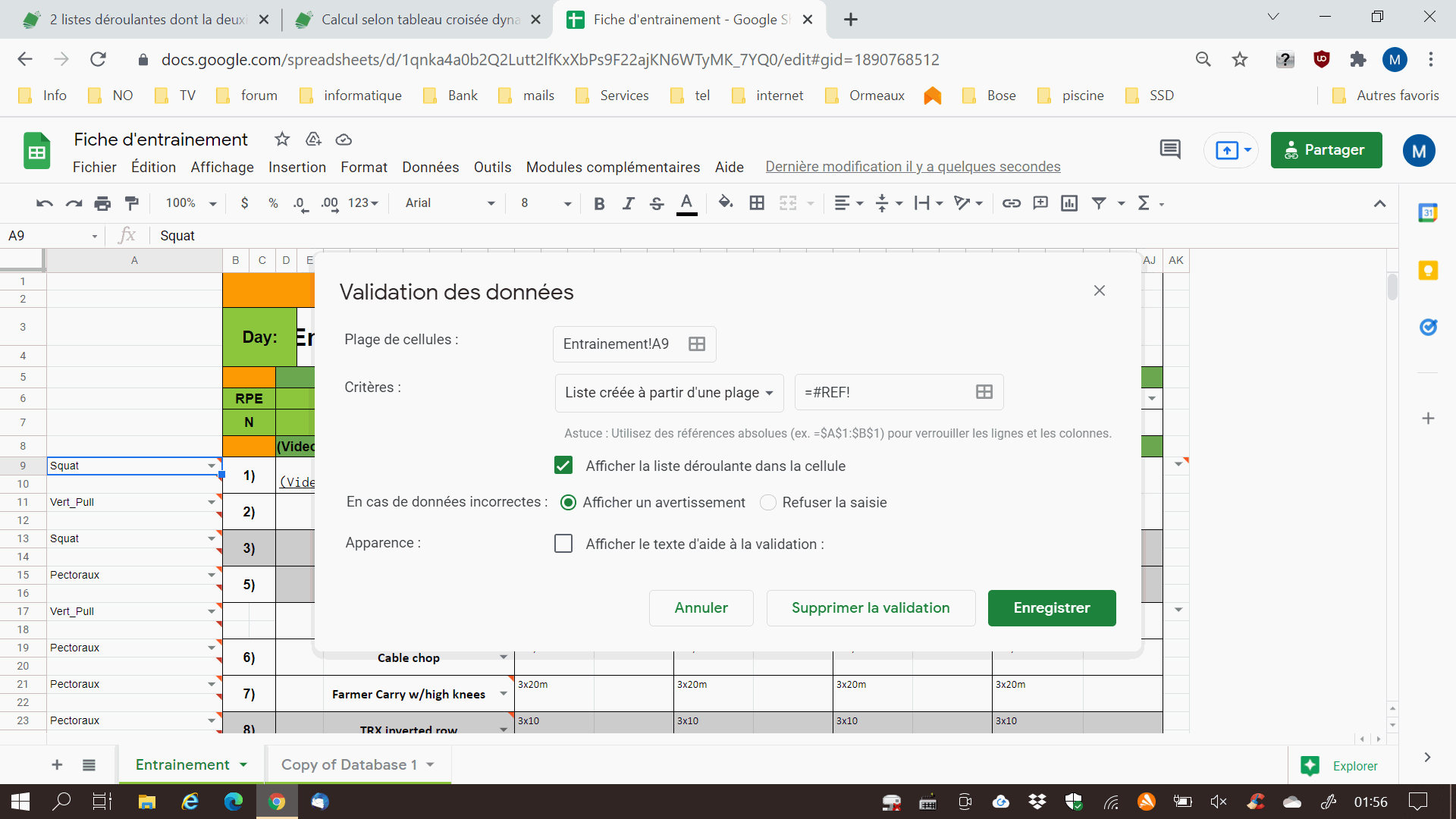Viewport: 1456px width, 819px height.
Task: Open Google Keep in the side panel
Action: tap(1428, 271)
